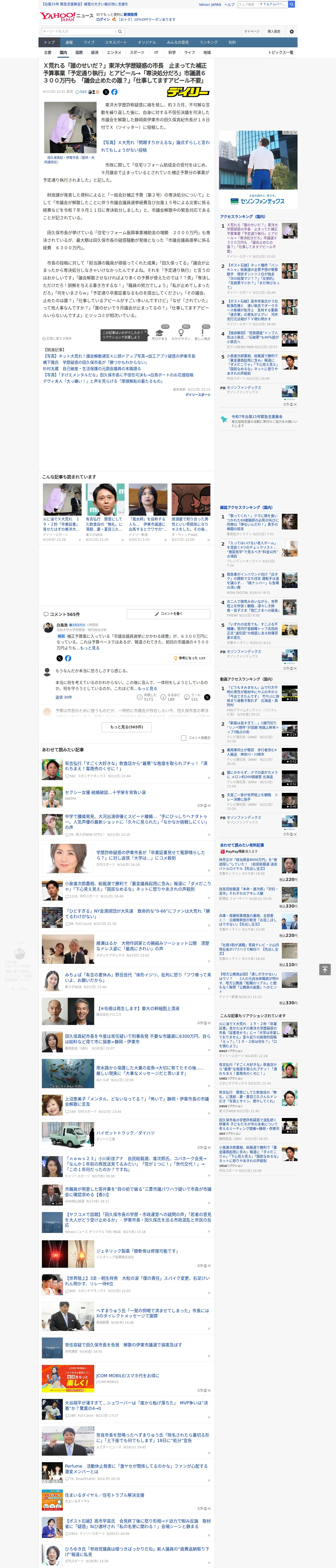
Task: Open the article photo of the mayor bowing
Action: tap(70, 128)
